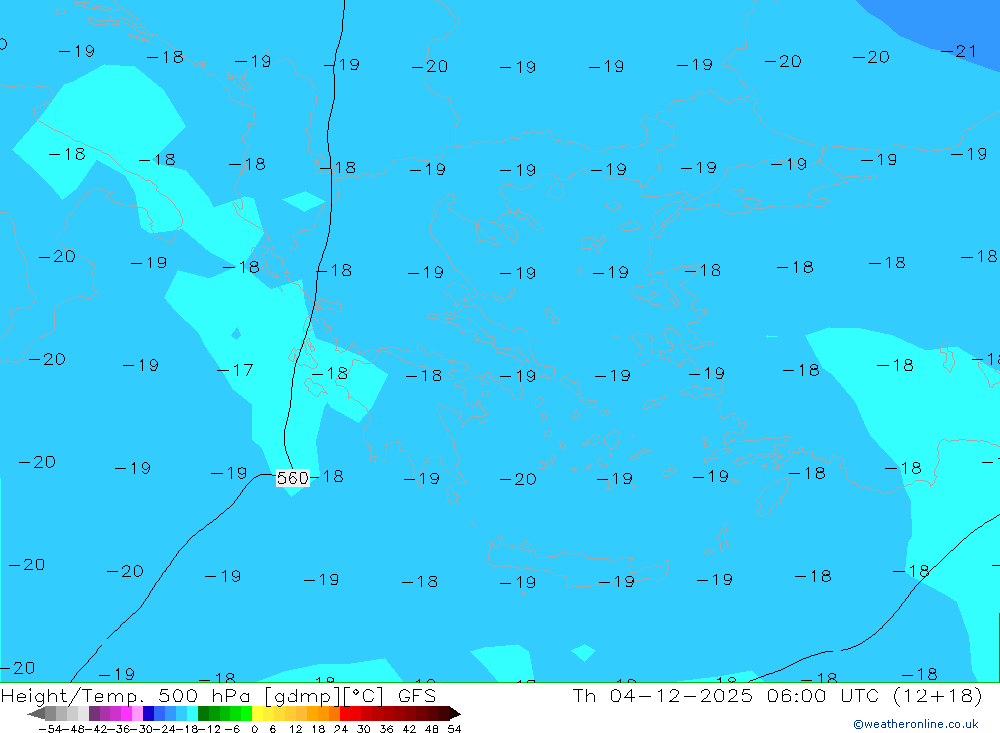
Task: Click the [°C] units label
Action: click(x=363, y=696)
